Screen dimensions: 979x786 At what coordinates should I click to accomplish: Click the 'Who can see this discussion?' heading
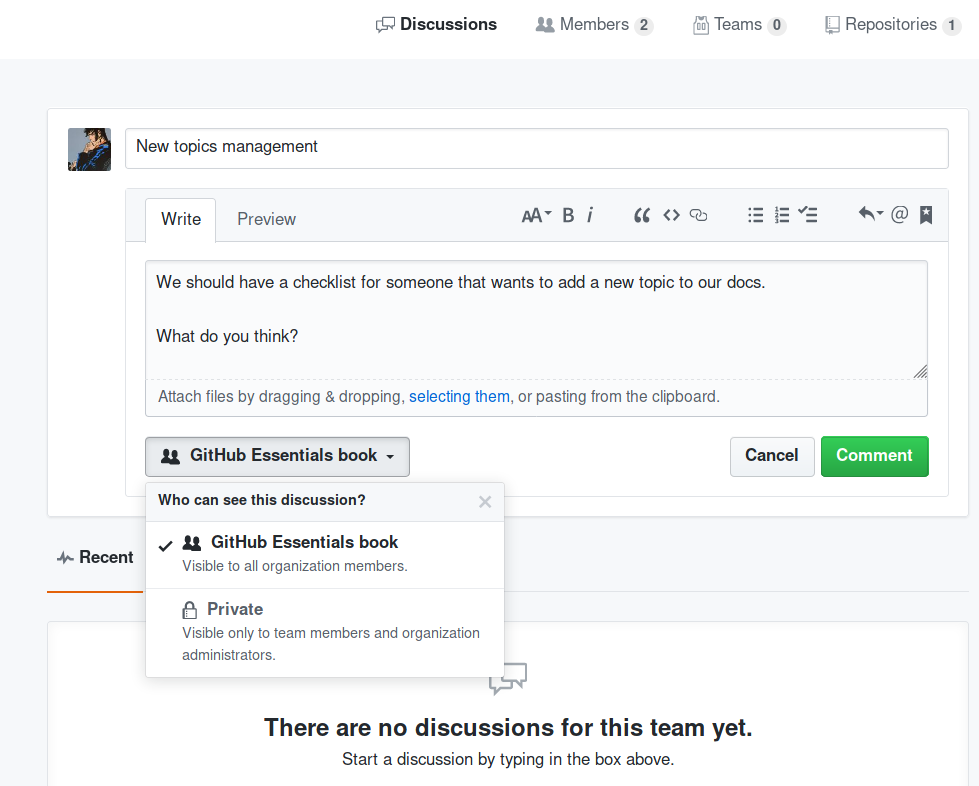pyautogui.click(x=262, y=500)
